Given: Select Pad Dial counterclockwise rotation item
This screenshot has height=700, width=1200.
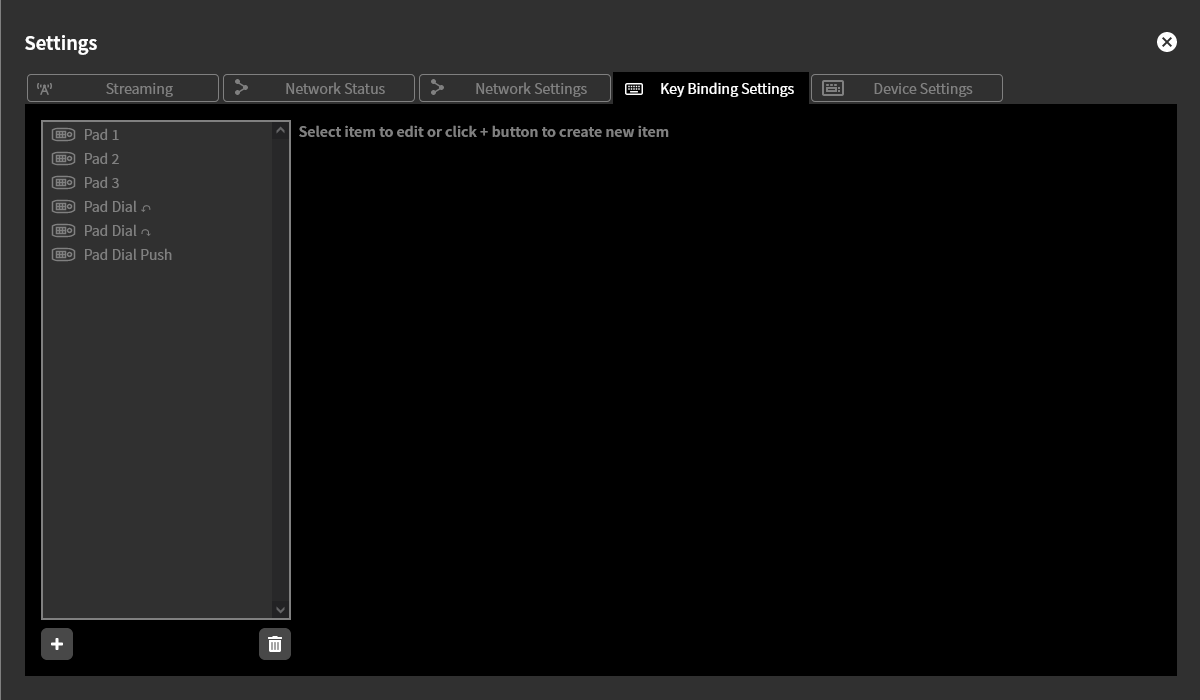Looking at the screenshot, I should 157,207.
